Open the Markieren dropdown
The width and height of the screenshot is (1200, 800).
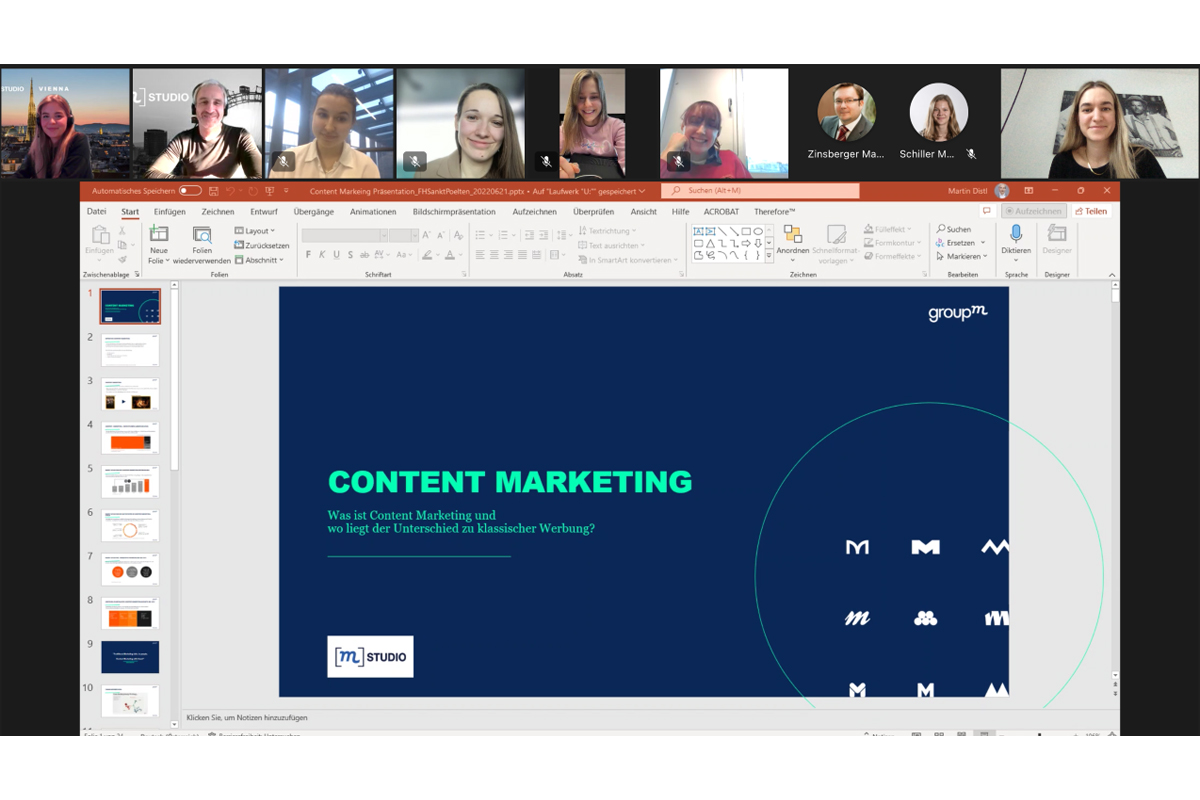pyautogui.click(x=960, y=257)
